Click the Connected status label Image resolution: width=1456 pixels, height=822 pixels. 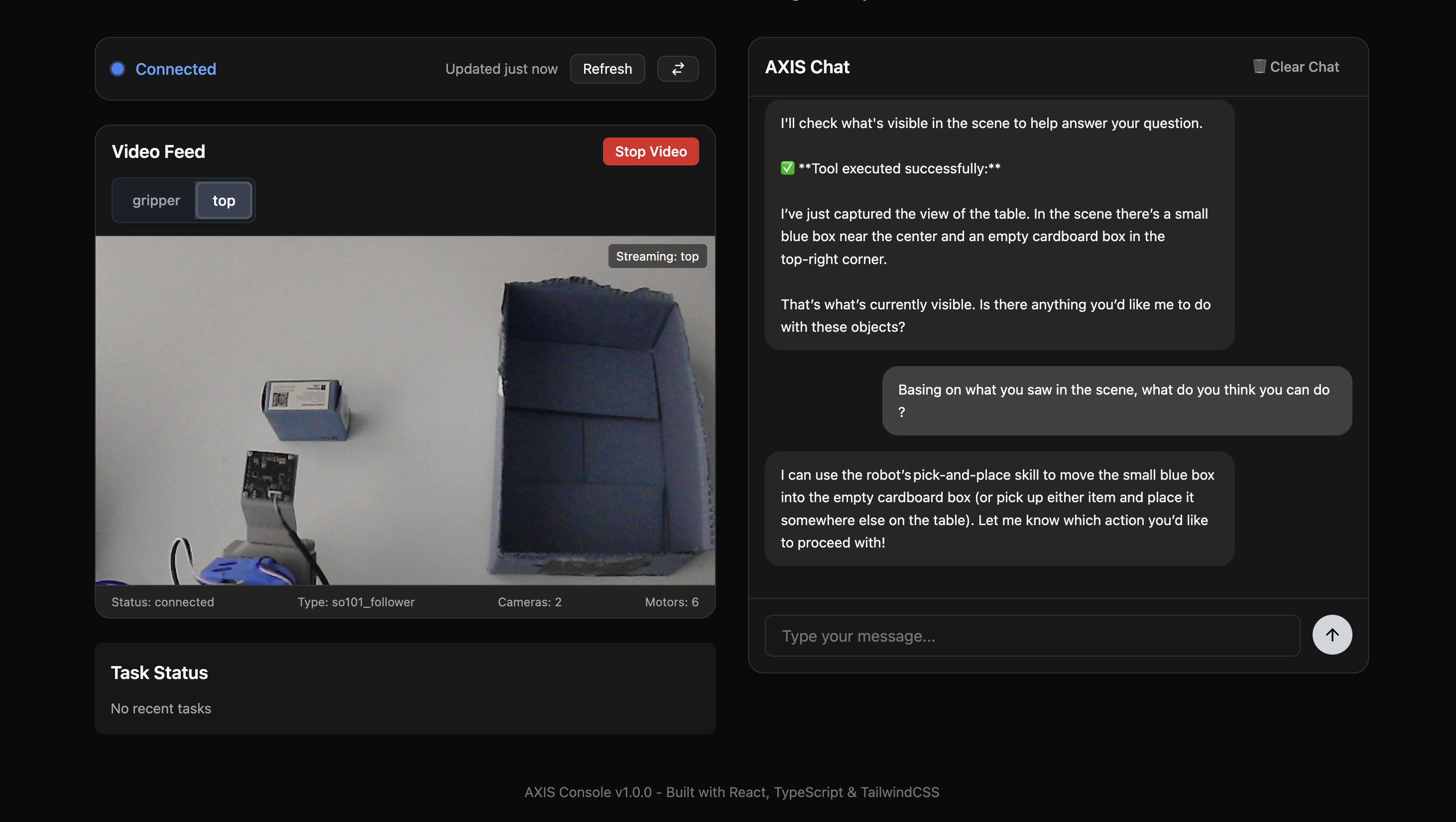(x=176, y=69)
